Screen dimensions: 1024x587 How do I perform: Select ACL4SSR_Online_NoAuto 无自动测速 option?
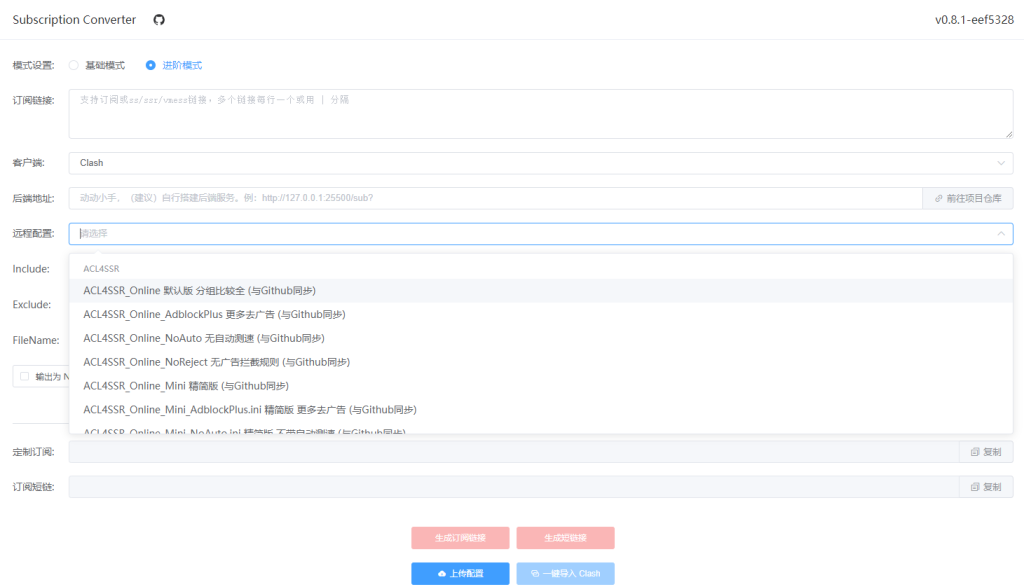coord(204,338)
